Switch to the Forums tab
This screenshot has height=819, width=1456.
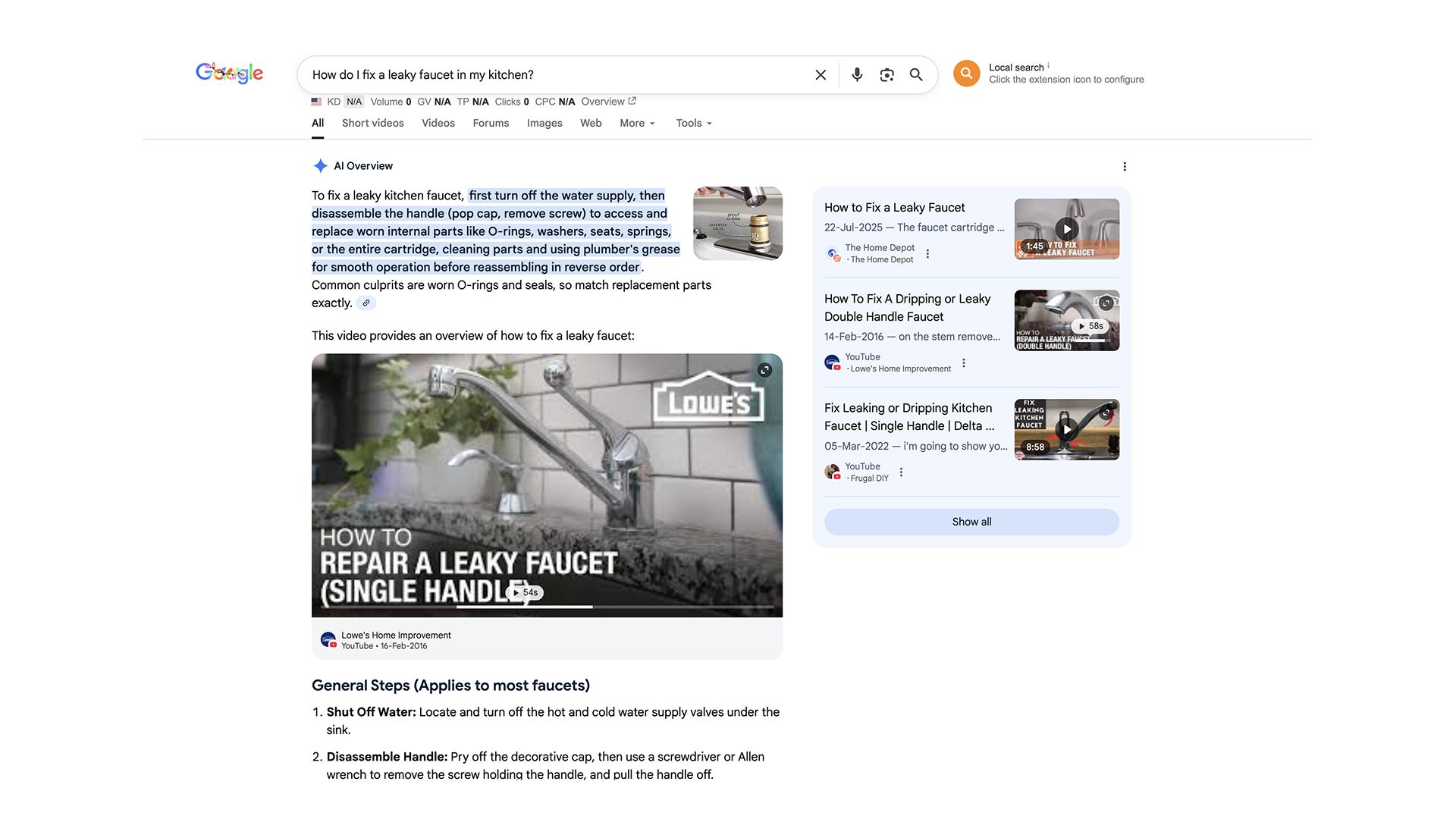pyautogui.click(x=491, y=123)
